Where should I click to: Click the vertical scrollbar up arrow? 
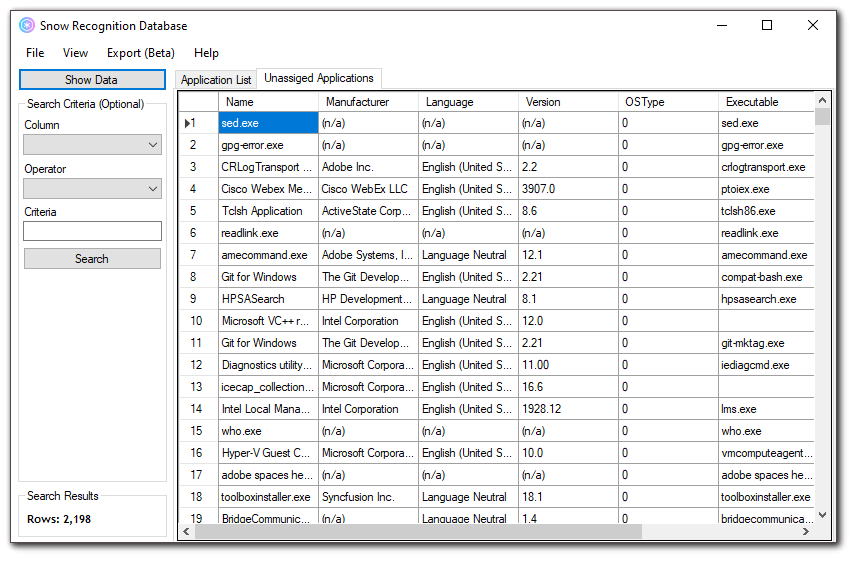click(x=822, y=100)
